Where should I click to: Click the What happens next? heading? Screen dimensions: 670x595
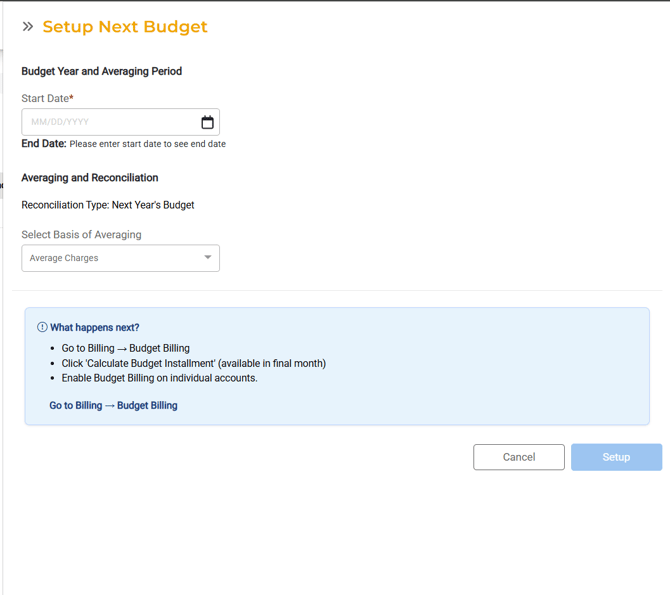pyautogui.click(x=95, y=328)
